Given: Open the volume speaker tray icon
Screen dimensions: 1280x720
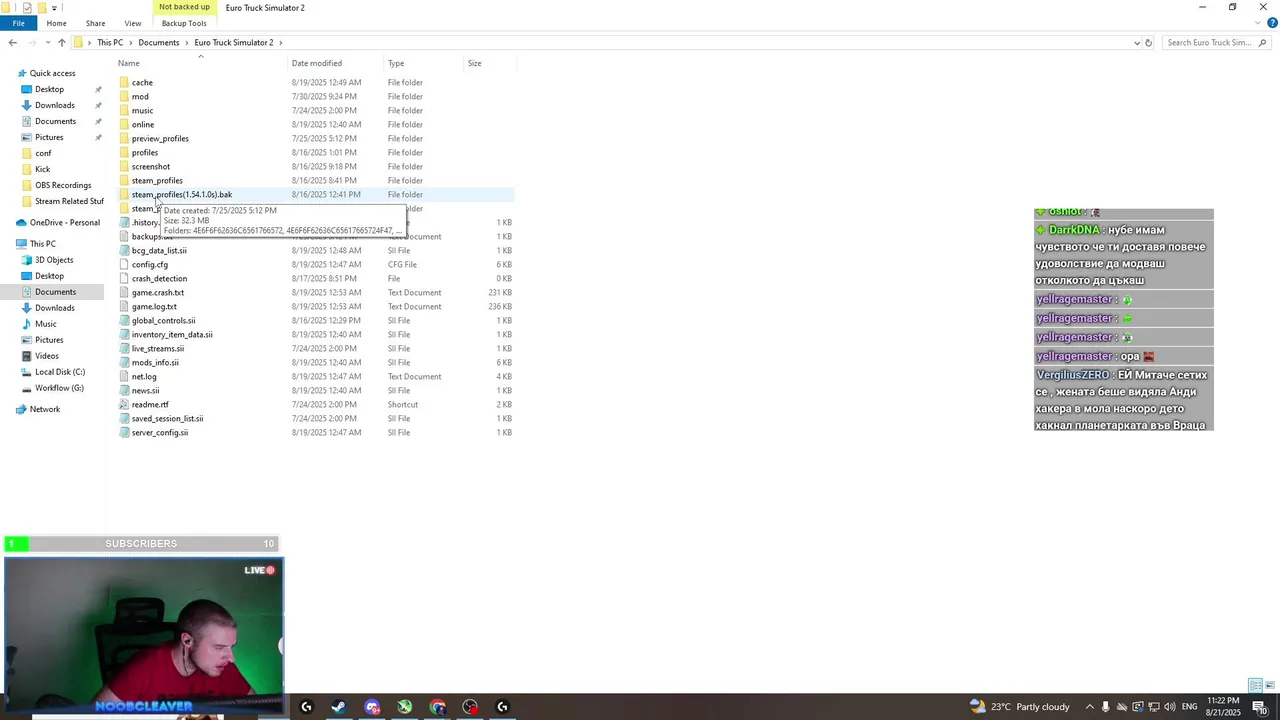Looking at the screenshot, I should click(x=1169, y=707).
